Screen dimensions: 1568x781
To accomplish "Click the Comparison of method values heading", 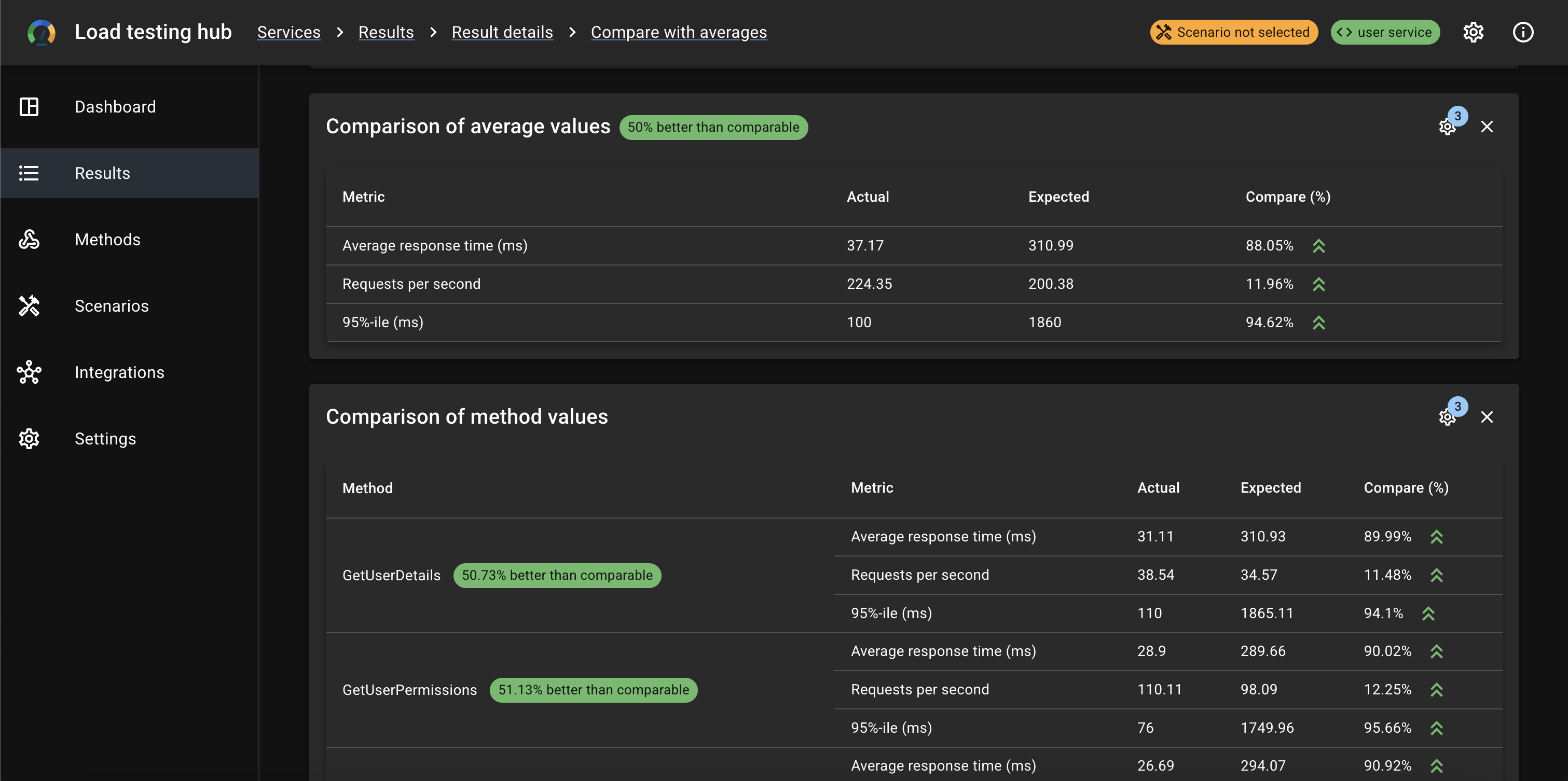I will point(467,416).
